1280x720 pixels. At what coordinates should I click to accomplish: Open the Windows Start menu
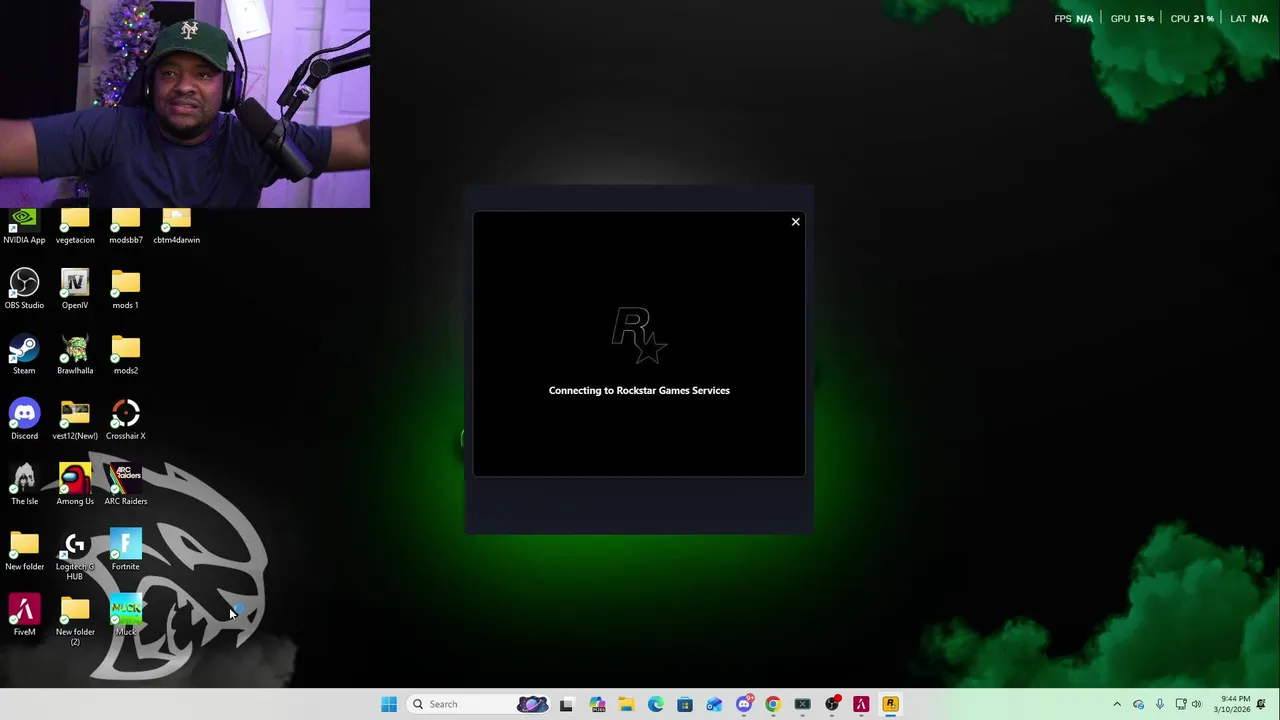click(389, 704)
